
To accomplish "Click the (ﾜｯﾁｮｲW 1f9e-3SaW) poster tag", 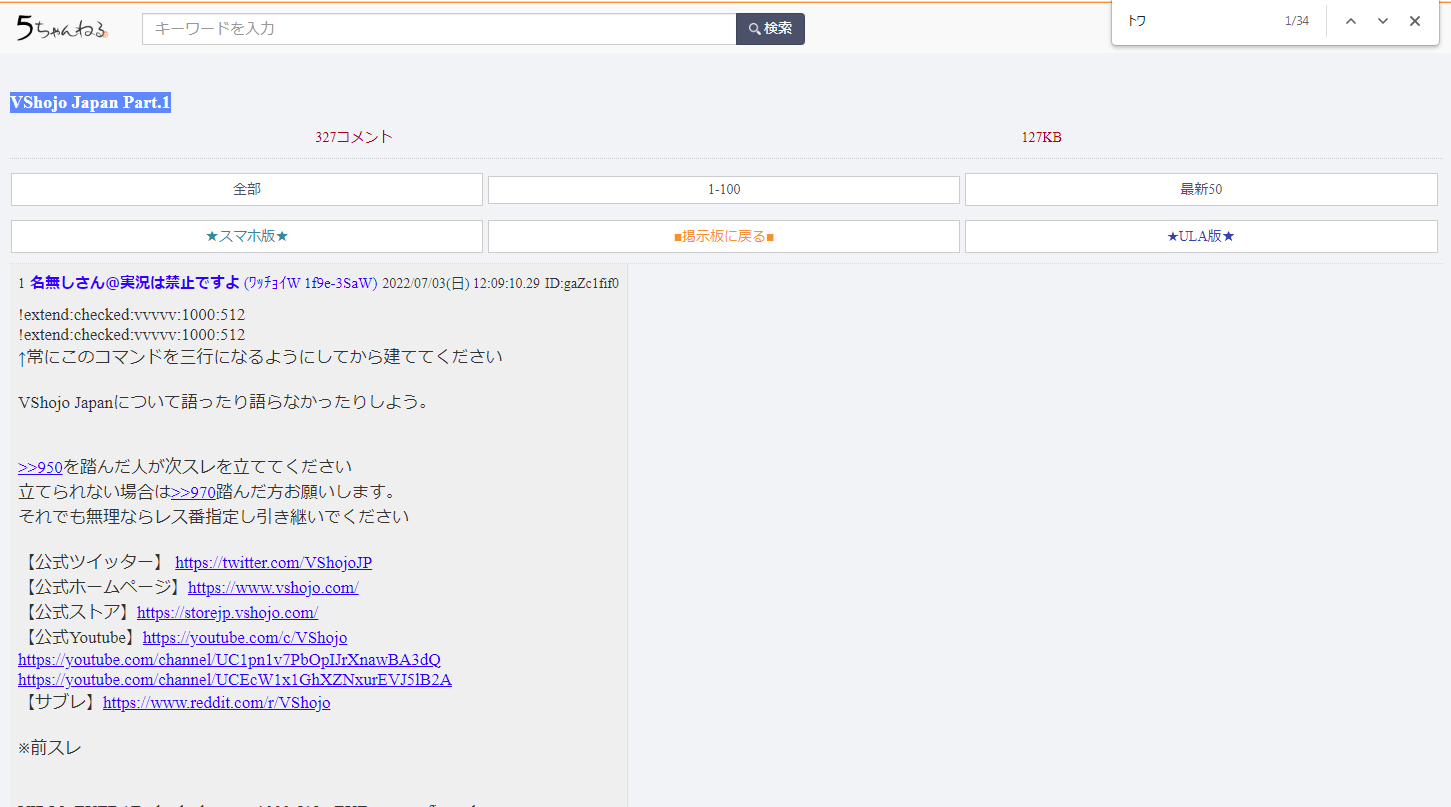I will (x=311, y=283).
